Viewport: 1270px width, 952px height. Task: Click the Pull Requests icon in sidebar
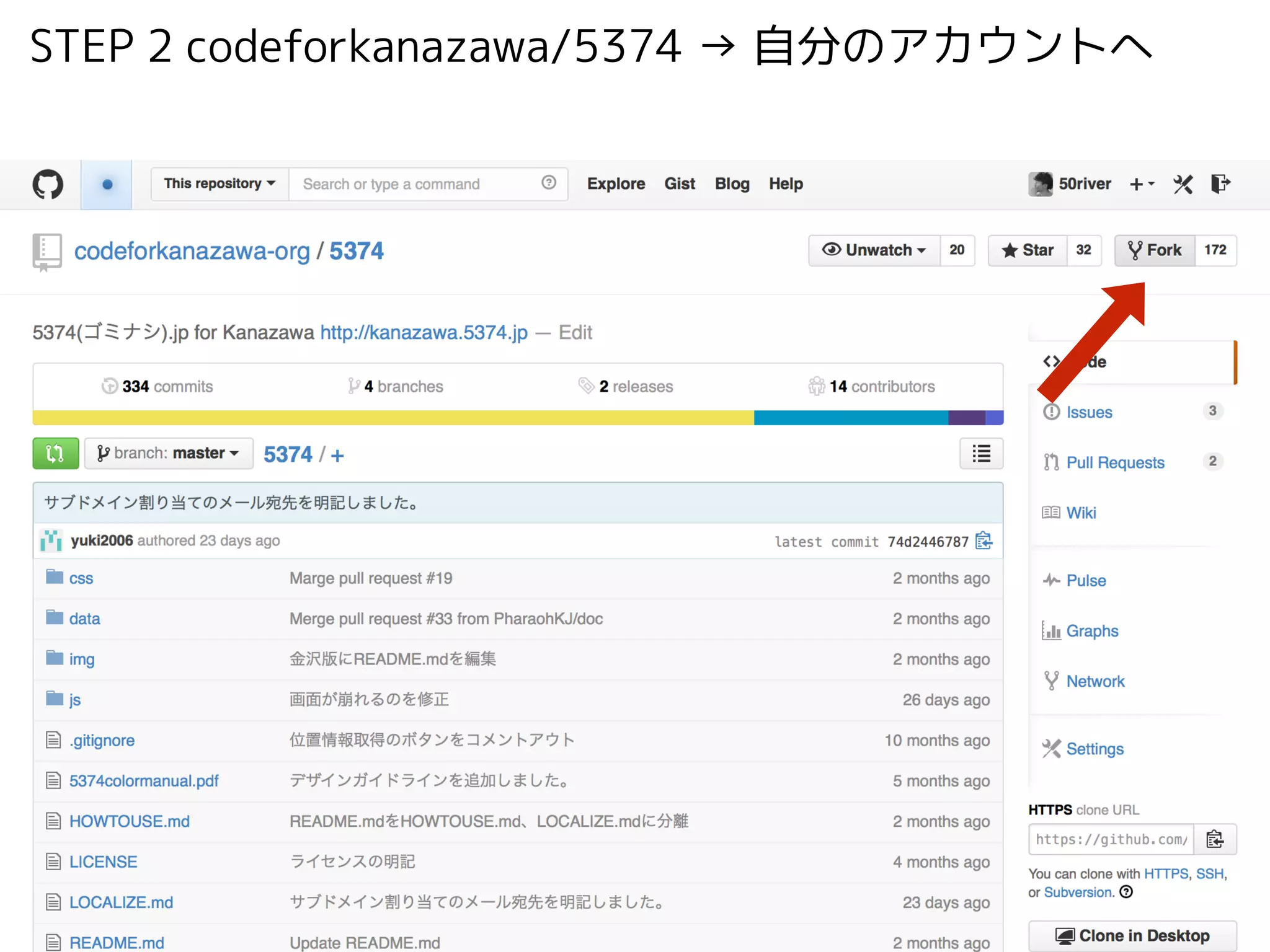(1051, 462)
